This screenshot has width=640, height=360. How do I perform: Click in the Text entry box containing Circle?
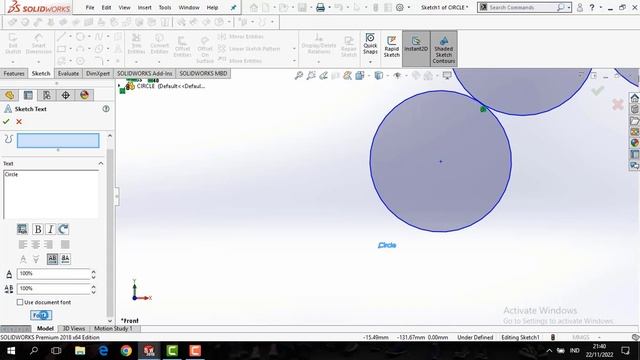pos(51,194)
